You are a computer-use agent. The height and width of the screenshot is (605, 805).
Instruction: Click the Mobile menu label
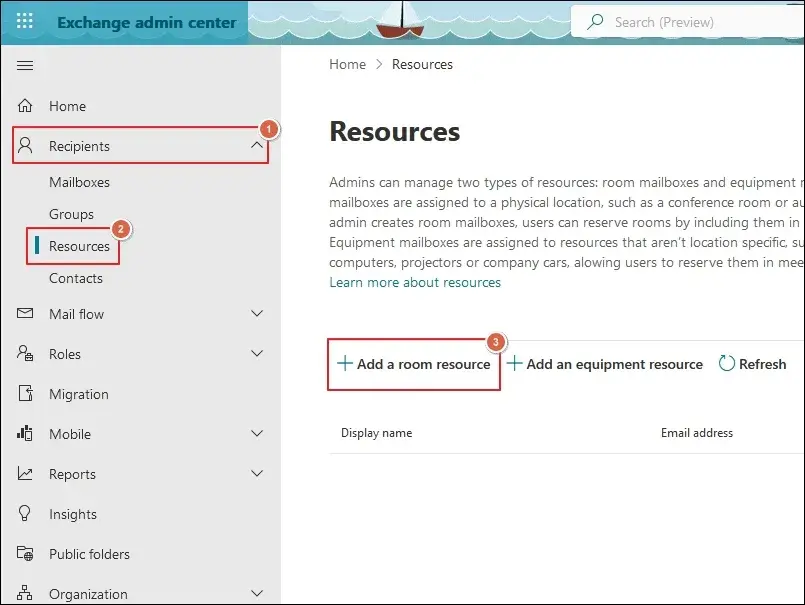[x=70, y=434]
